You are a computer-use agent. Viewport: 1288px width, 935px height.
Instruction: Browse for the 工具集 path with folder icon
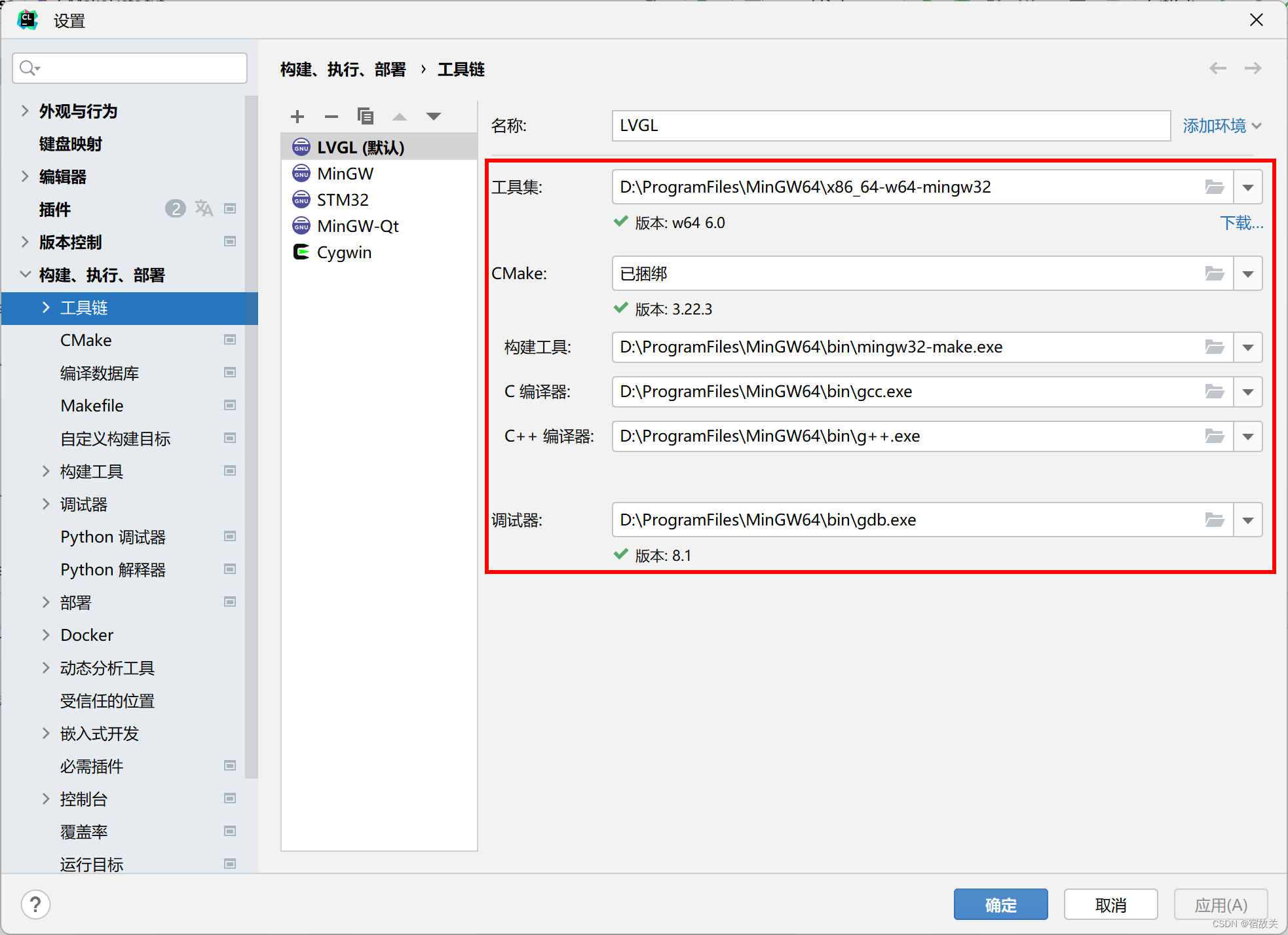(x=1214, y=187)
